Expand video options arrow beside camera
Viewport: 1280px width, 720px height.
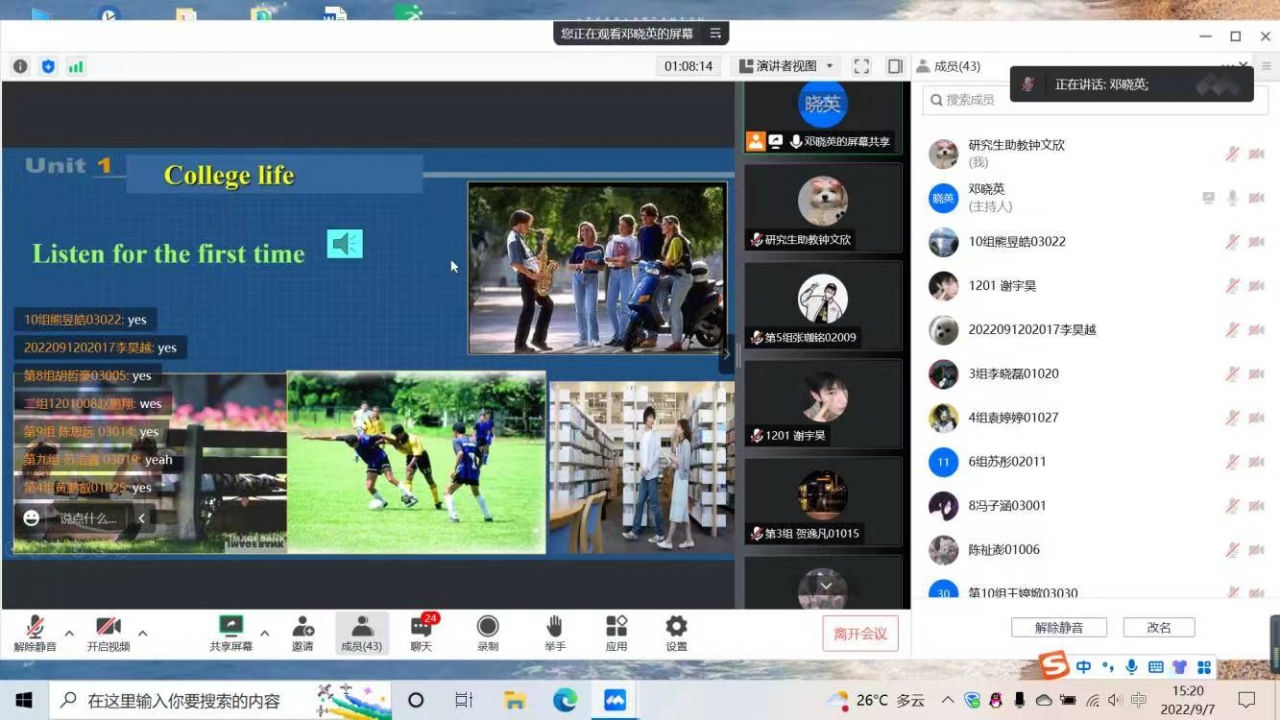(143, 633)
